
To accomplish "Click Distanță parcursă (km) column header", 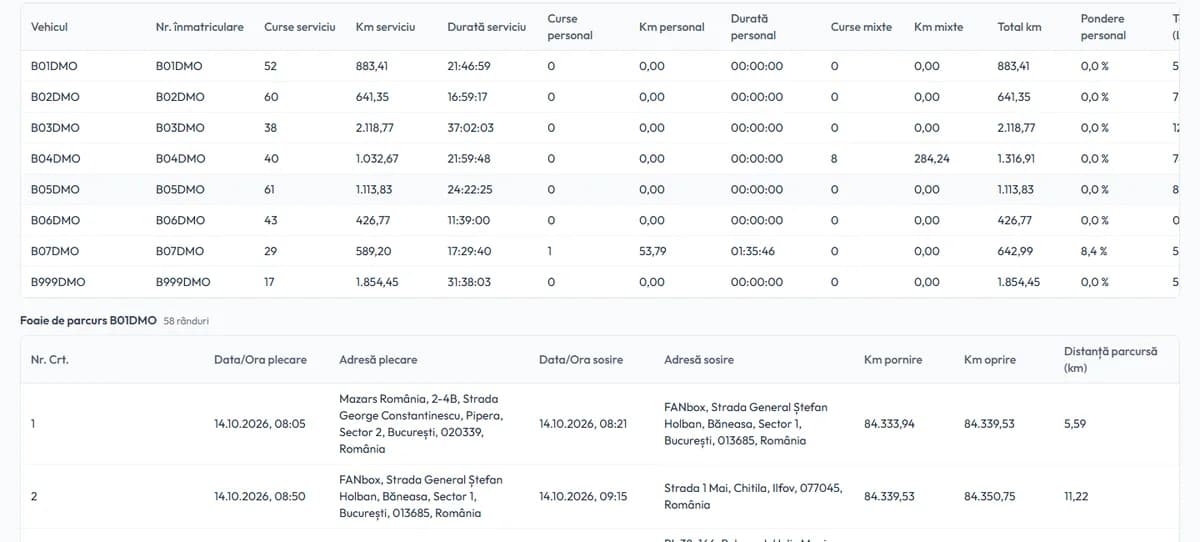I will 1111,360.
